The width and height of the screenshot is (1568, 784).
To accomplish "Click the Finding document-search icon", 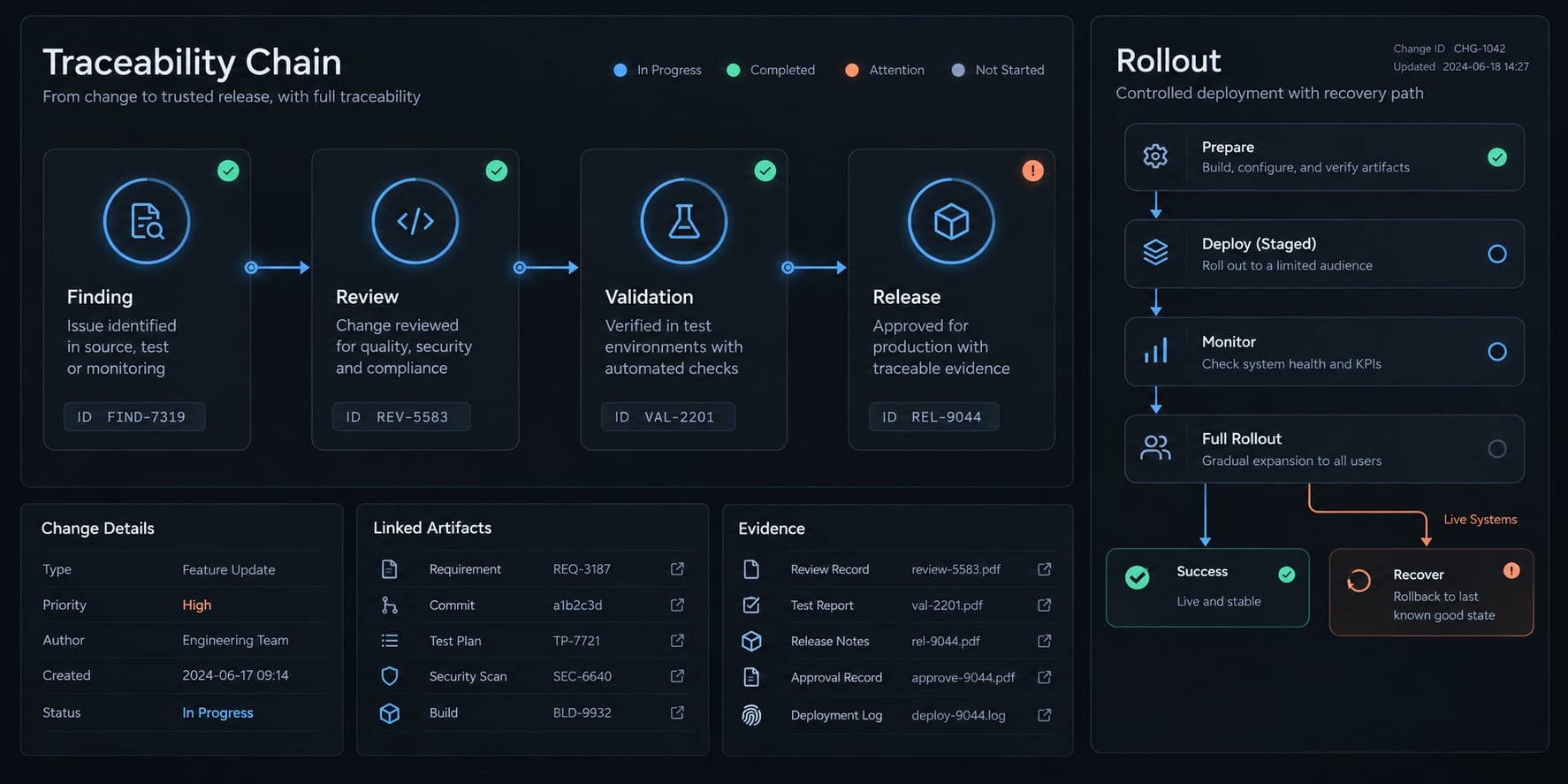I will (147, 221).
